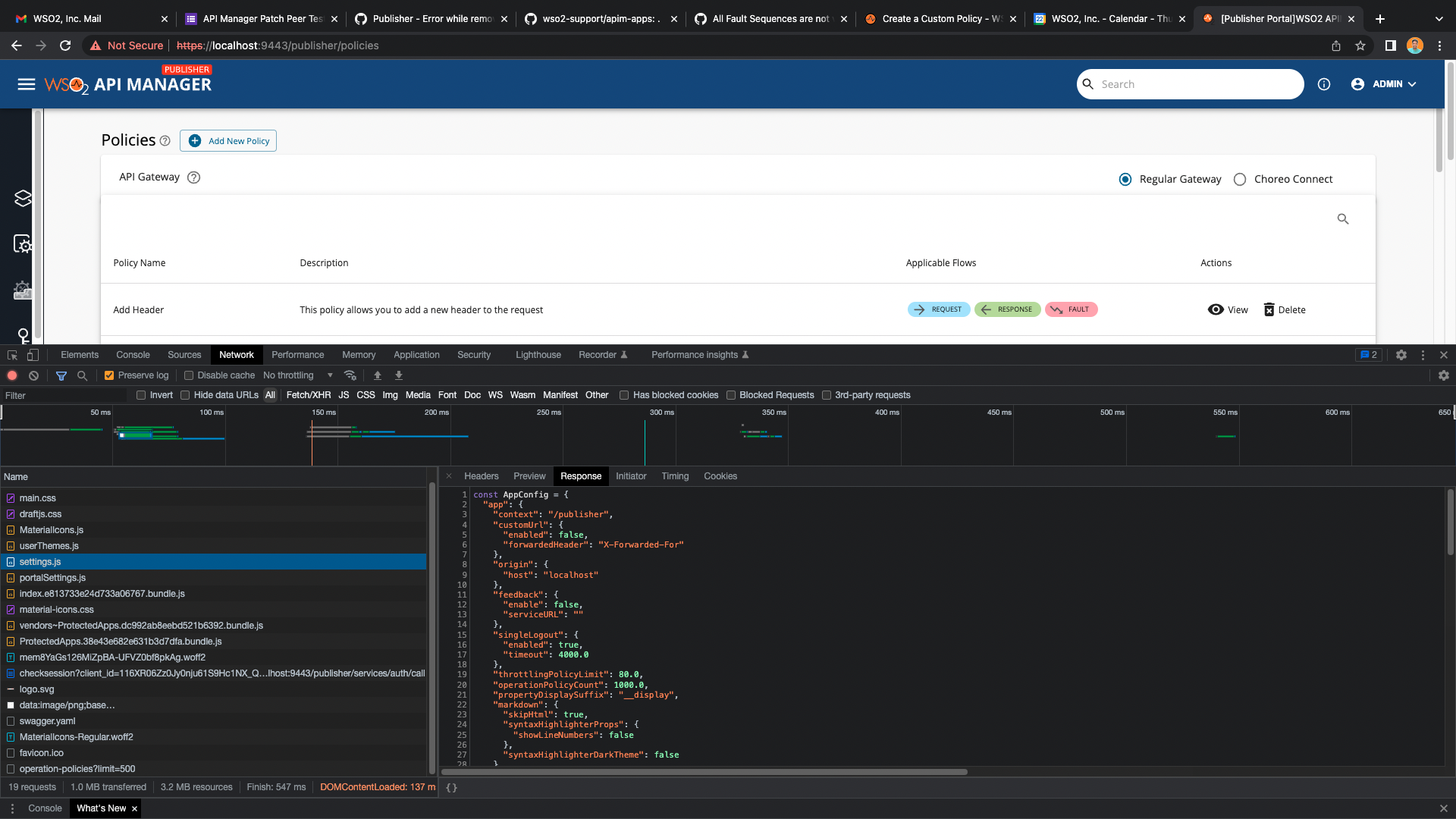This screenshot has height=819, width=1456.
Task: Select the Choreo Connect gateway radio button
Action: (x=1241, y=179)
